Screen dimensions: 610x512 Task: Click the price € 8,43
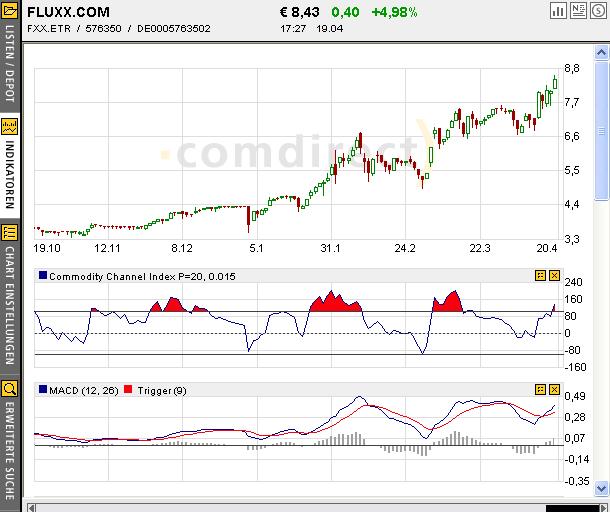[300, 12]
